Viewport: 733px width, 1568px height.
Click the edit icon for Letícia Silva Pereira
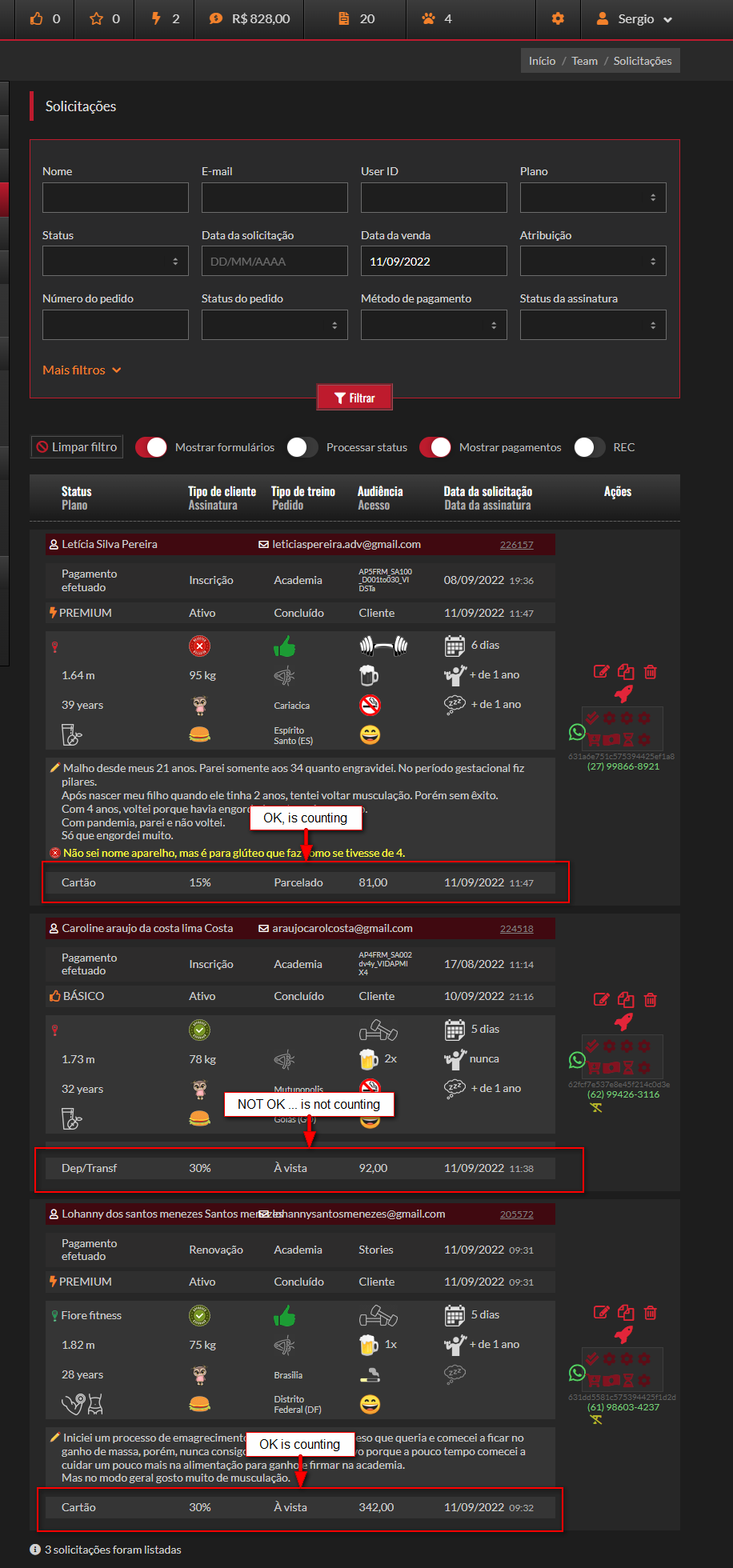[601, 672]
